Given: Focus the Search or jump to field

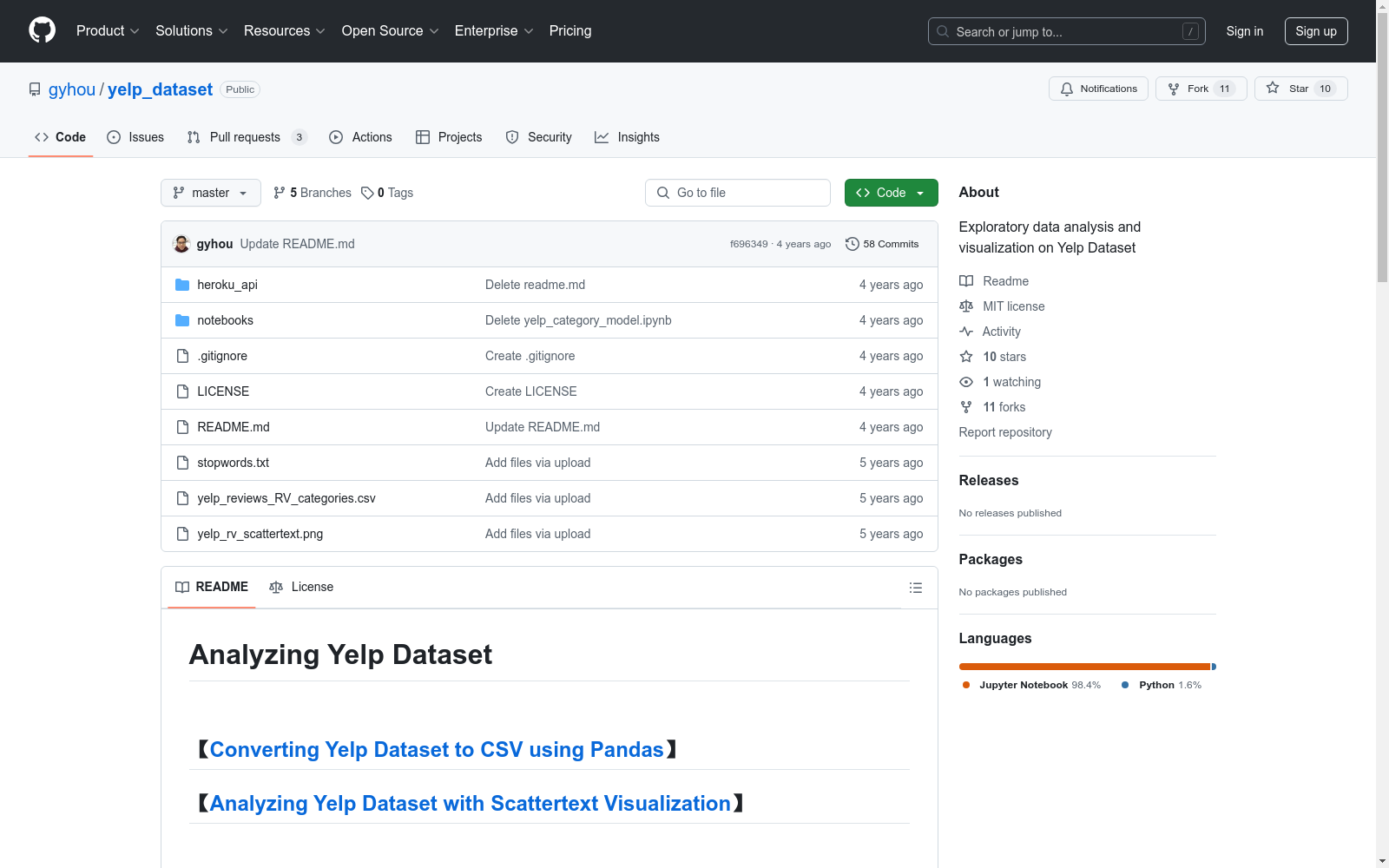Looking at the screenshot, I should pyautogui.click(x=1067, y=31).
